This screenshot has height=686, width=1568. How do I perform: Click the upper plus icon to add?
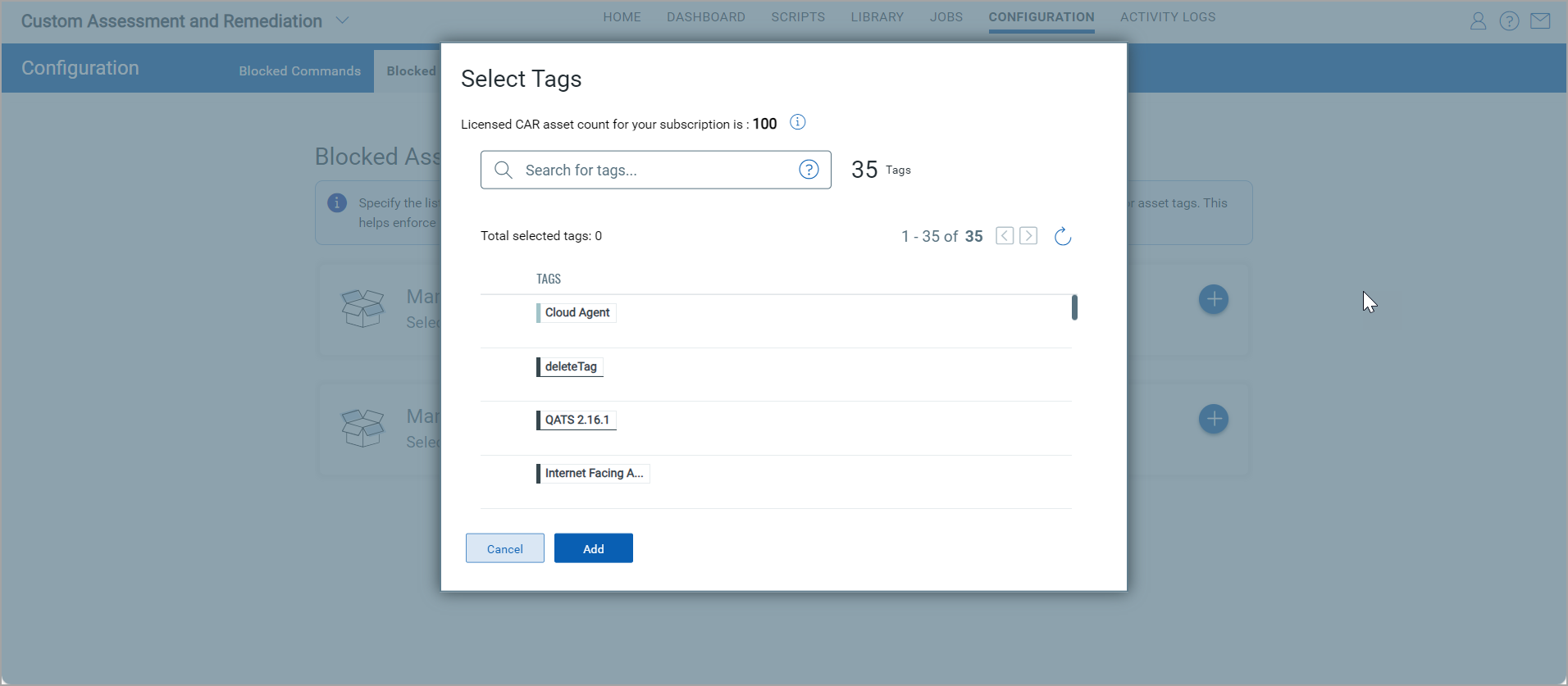[1213, 299]
